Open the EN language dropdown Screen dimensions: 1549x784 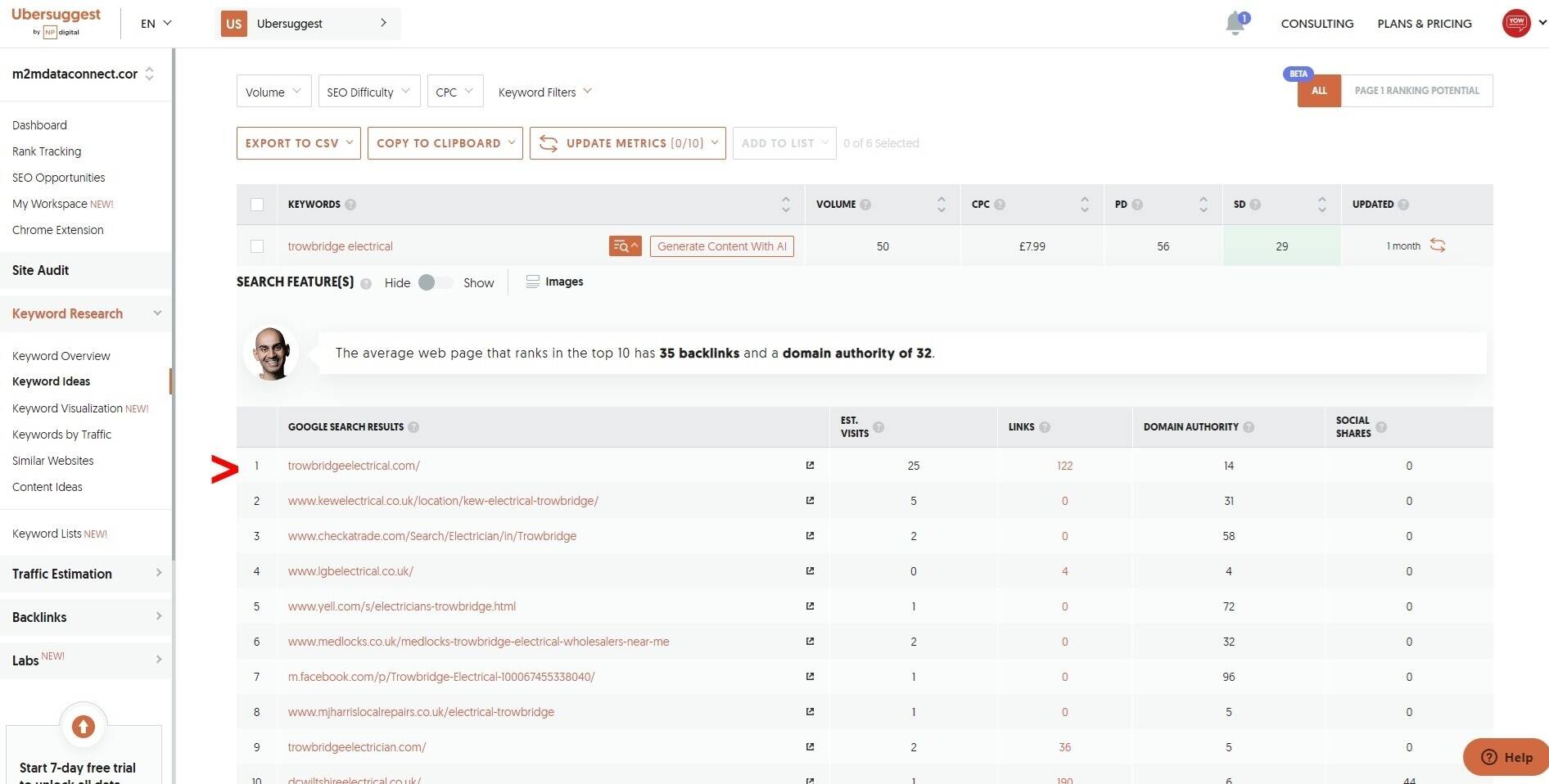156,24
